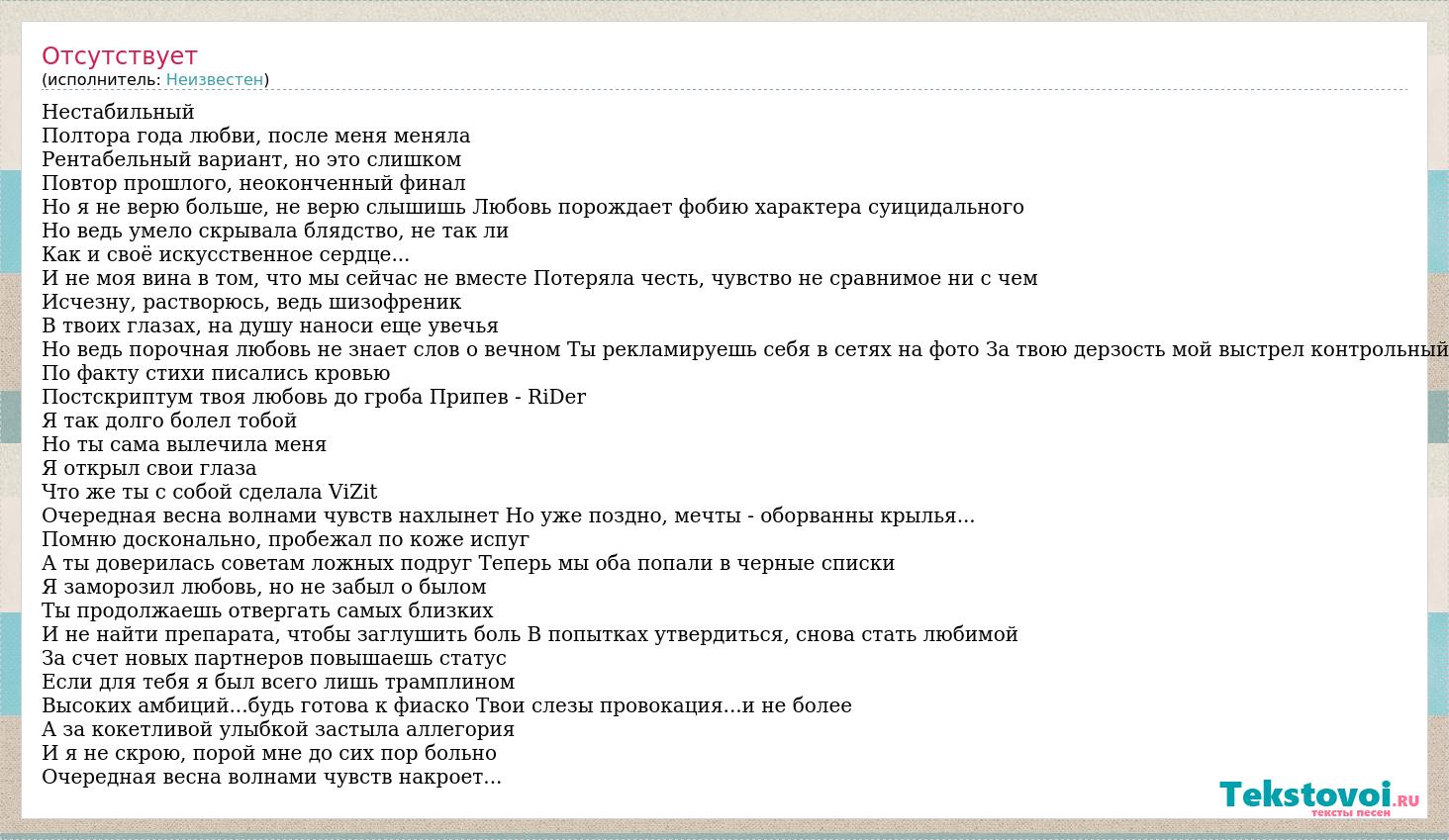Click line starting Но я не верю больше
This screenshot has height=840, width=1449.
532,207
